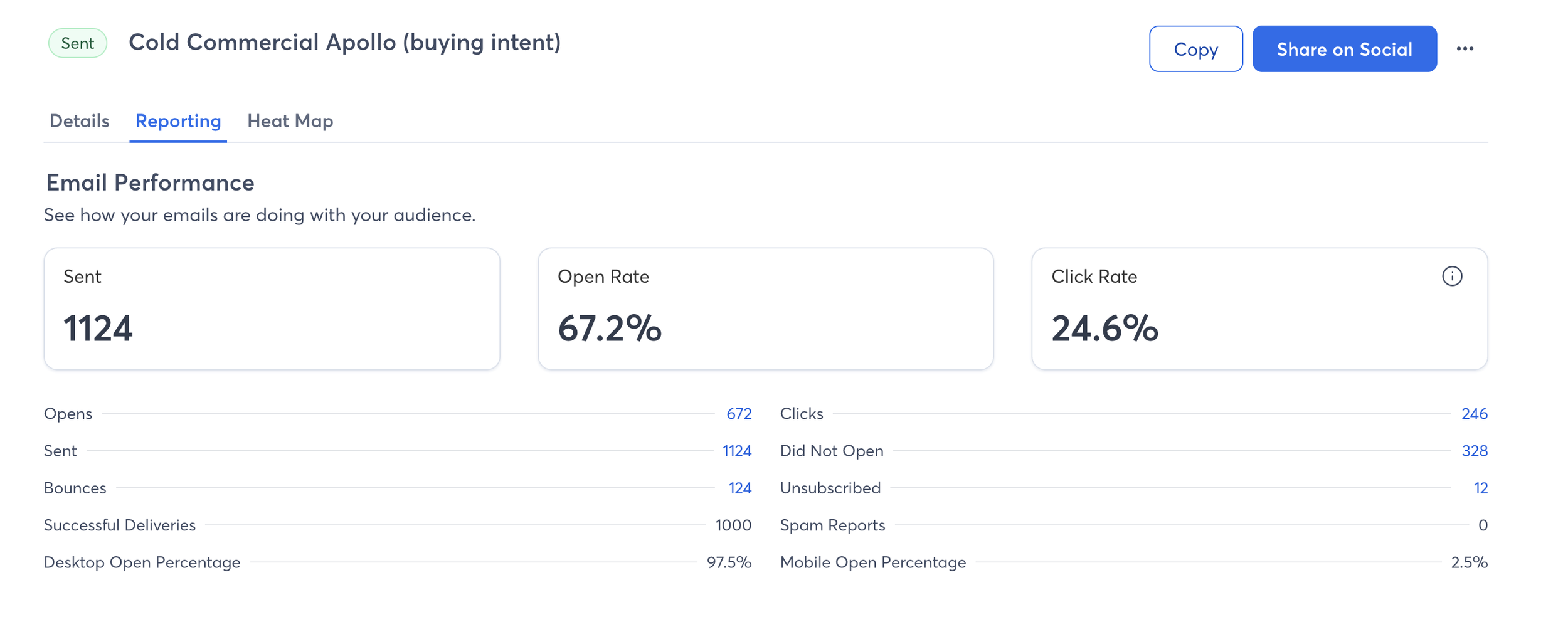The image size is (1568, 627).
Task: Select the Sent 1124 summary card
Action: [272, 308]
